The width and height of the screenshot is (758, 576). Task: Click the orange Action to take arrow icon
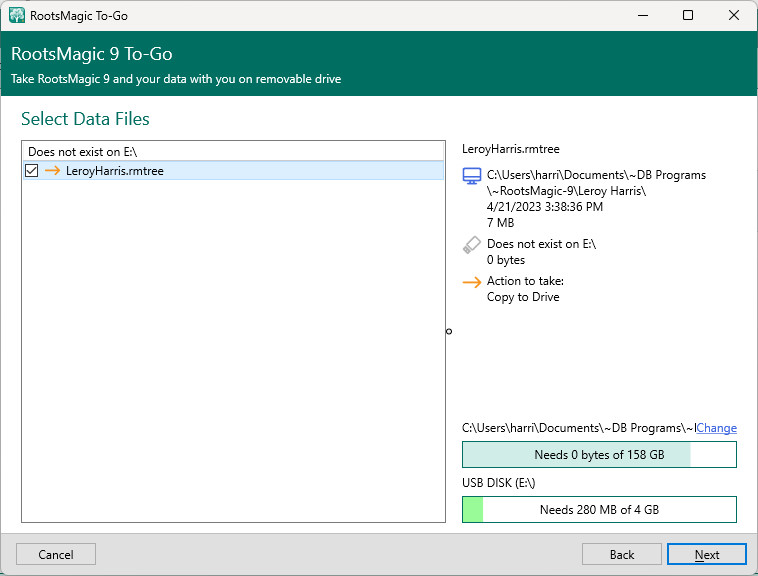(472, 282)
